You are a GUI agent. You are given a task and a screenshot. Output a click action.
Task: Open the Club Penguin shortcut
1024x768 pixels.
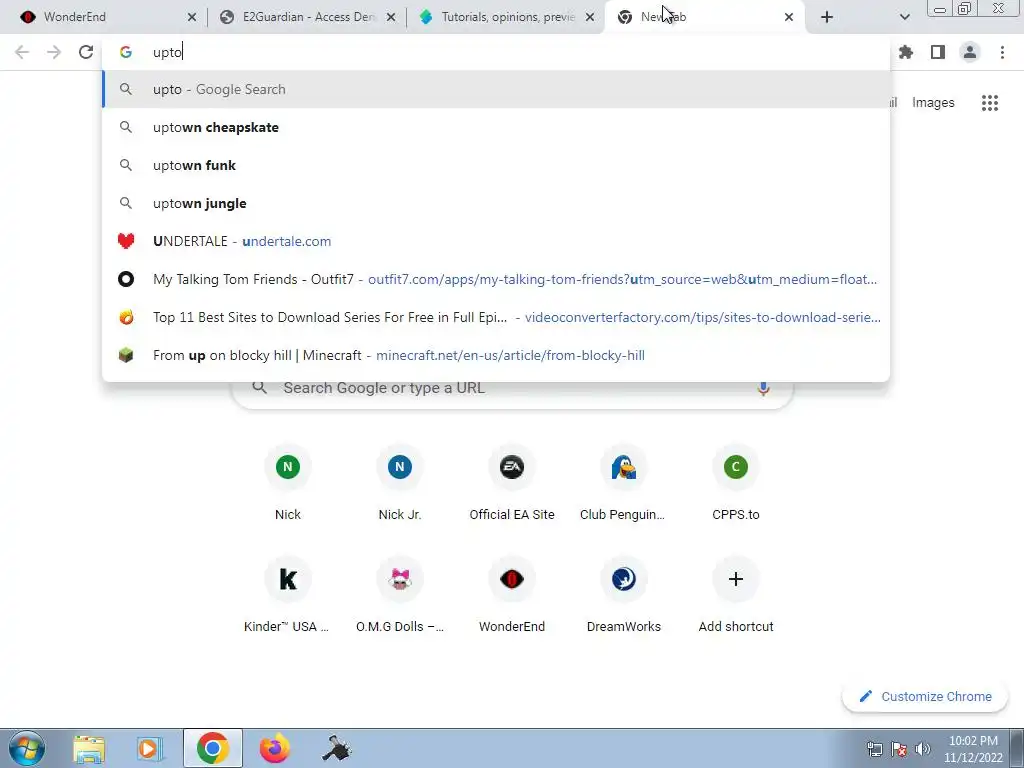click(x=624, y=484)
